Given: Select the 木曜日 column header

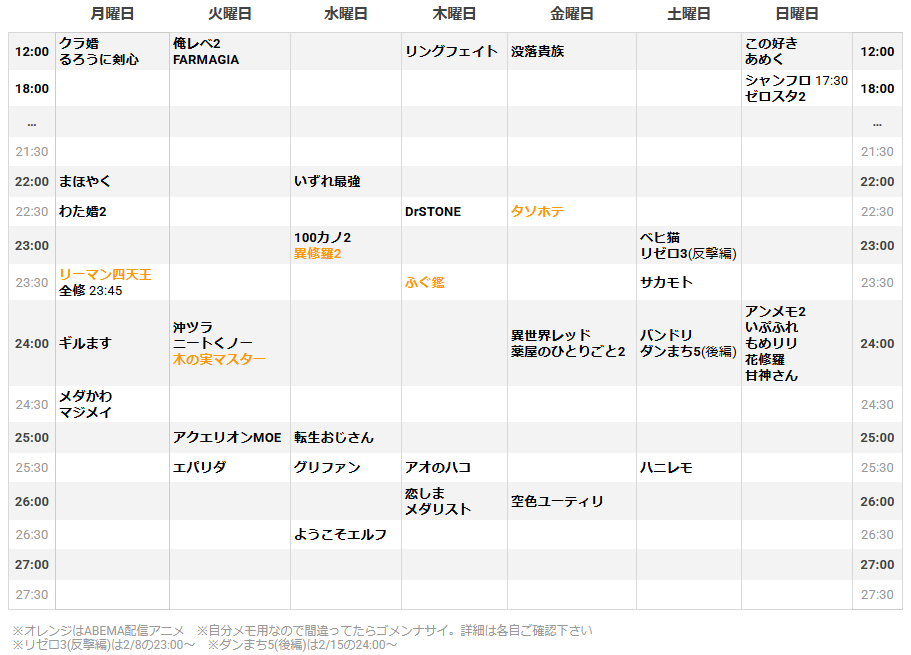Looking at the screenshot, I should coord(454,14).
